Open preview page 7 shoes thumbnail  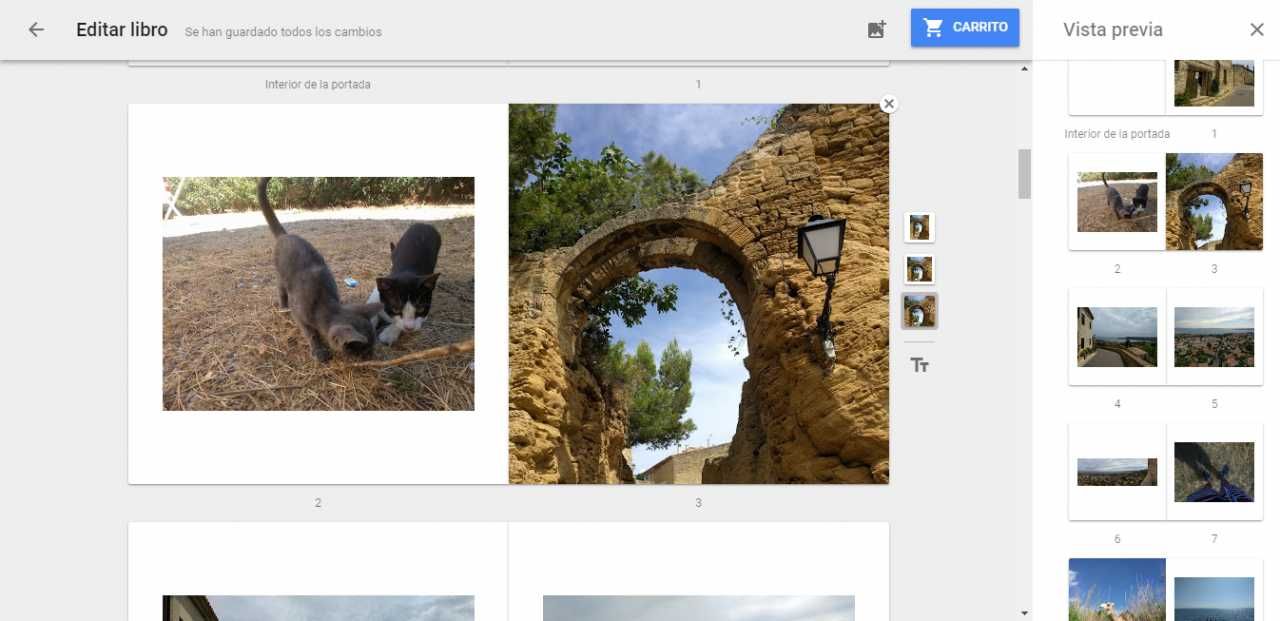1214,472
